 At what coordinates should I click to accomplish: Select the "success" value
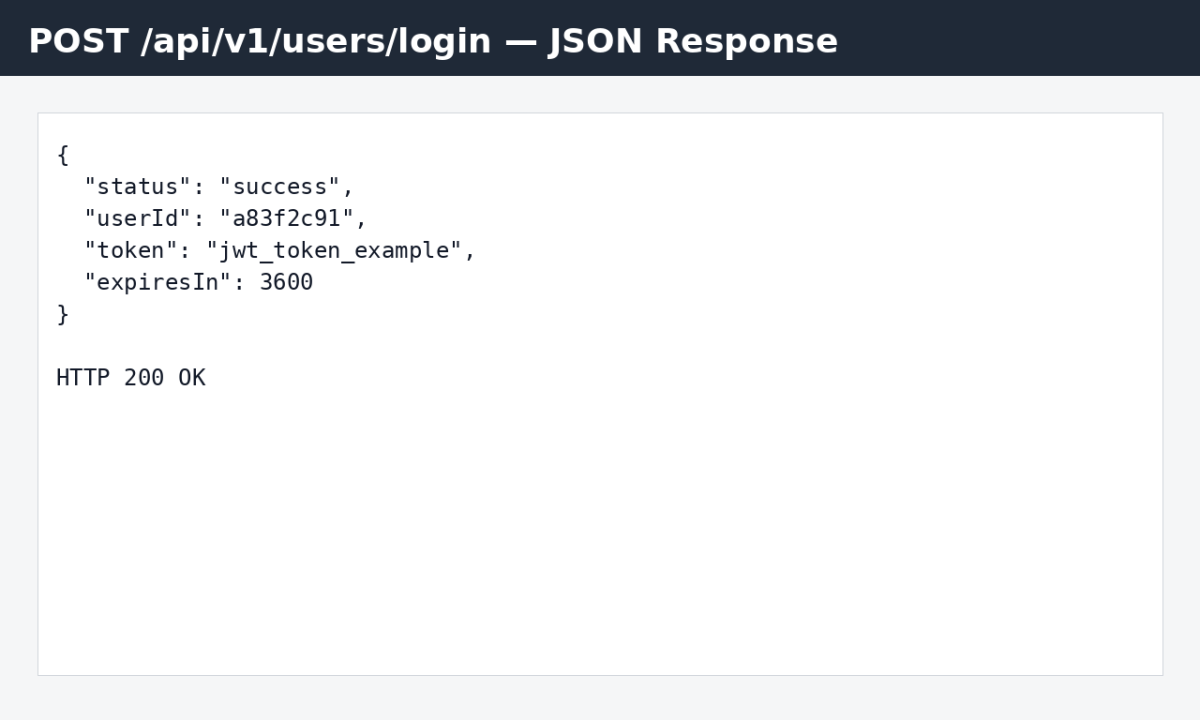click(280, 187)
